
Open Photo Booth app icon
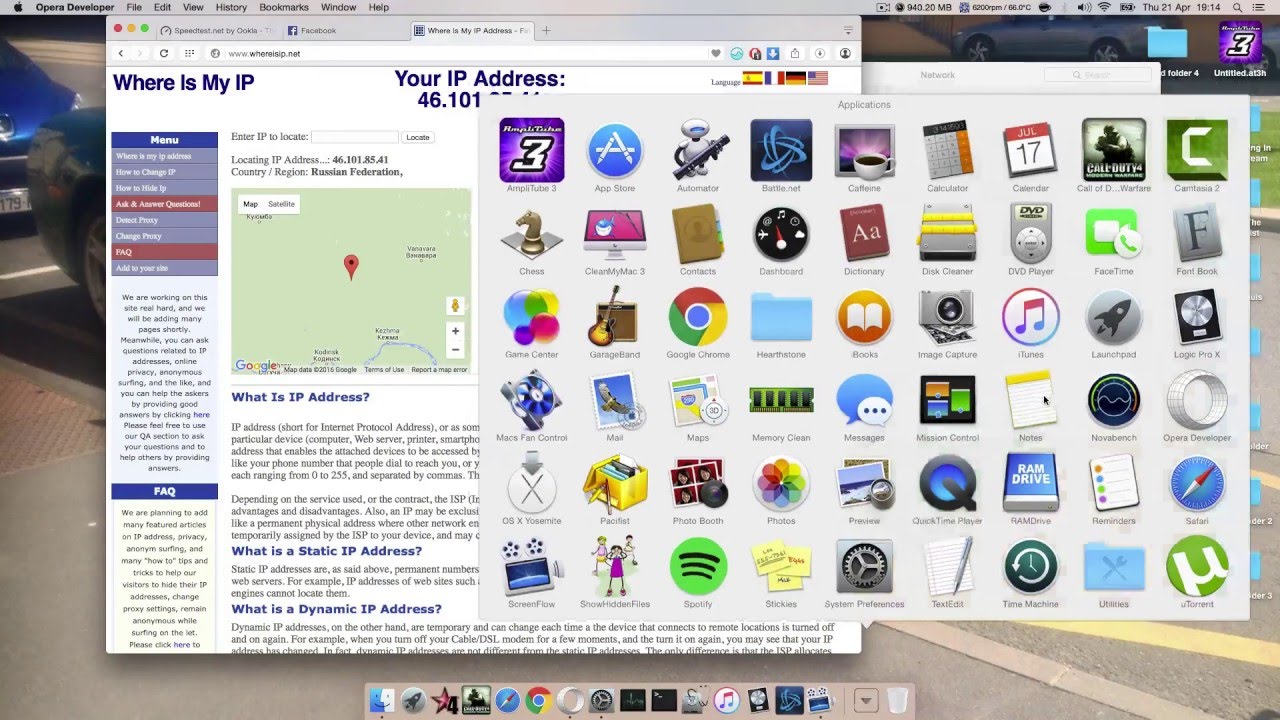[x=698, y=482]
